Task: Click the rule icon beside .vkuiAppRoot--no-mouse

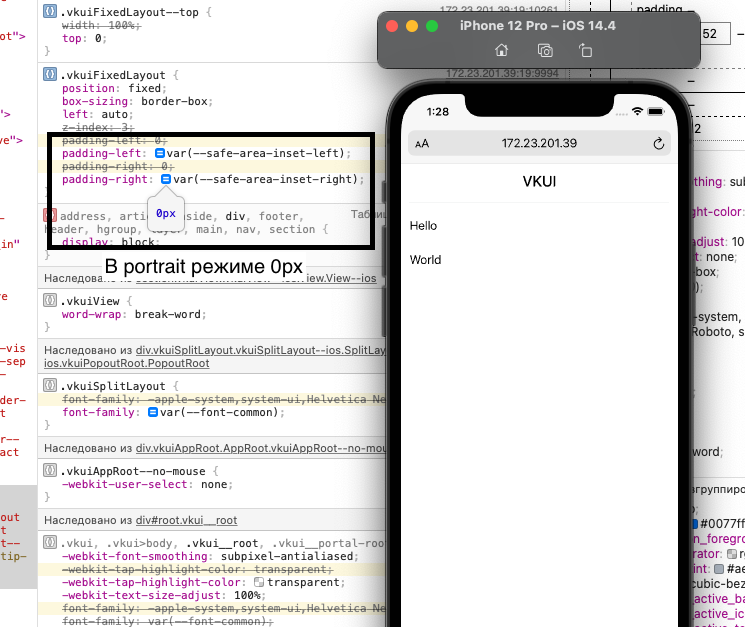Action: pyautogui.click(x=49, y=470)
